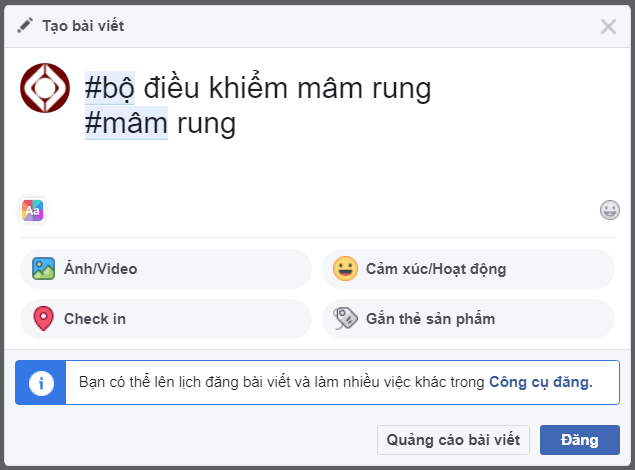Click the pencil icon beside Tạo bài viết
This screenshot has width=635, height=470.
(x=26, y=26)
